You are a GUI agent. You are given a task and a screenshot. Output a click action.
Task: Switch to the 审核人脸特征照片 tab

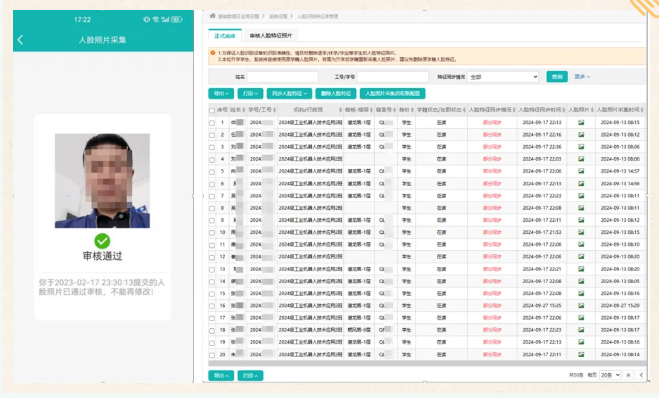pyautogui.click(x=271, y=36)
